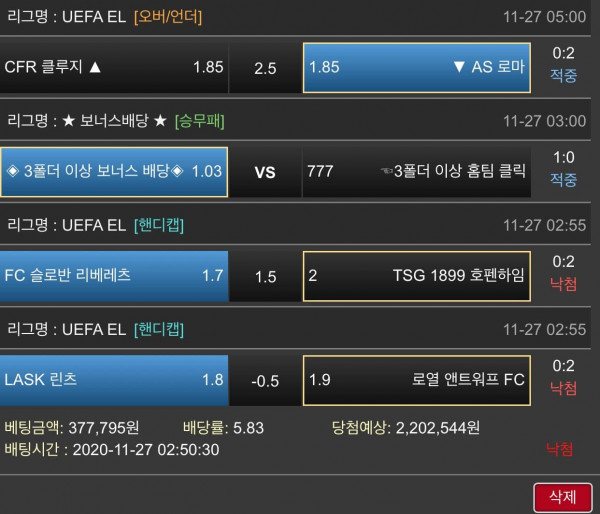Click the 승무패 tag on bonus row

pyautogui.click(x=200, y=120)
